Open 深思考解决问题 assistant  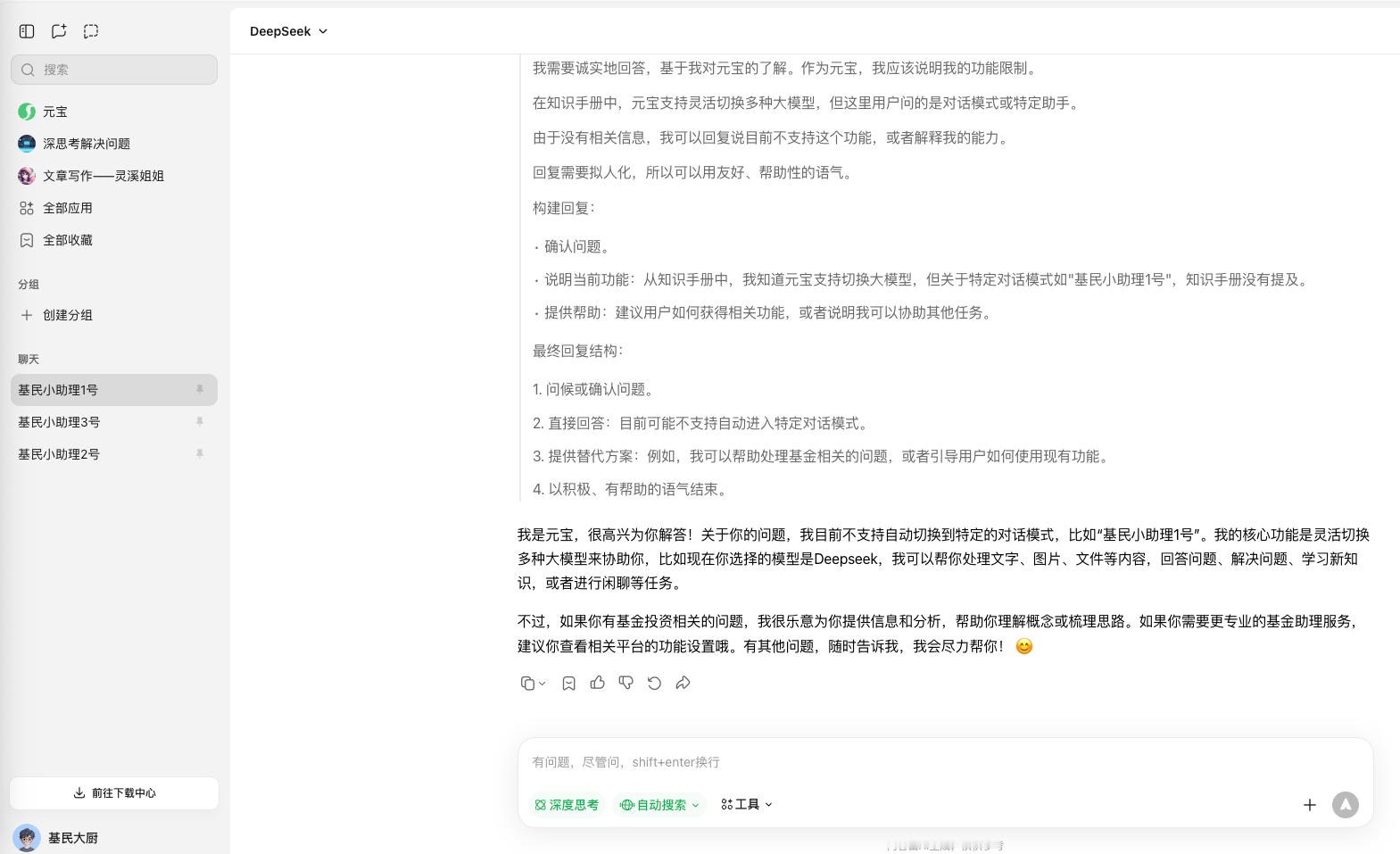click(114, 144)
